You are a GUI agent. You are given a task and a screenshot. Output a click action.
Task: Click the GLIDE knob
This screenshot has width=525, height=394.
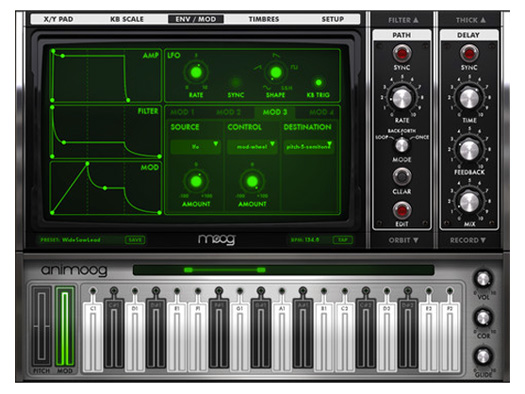click(x=483, y=356)
